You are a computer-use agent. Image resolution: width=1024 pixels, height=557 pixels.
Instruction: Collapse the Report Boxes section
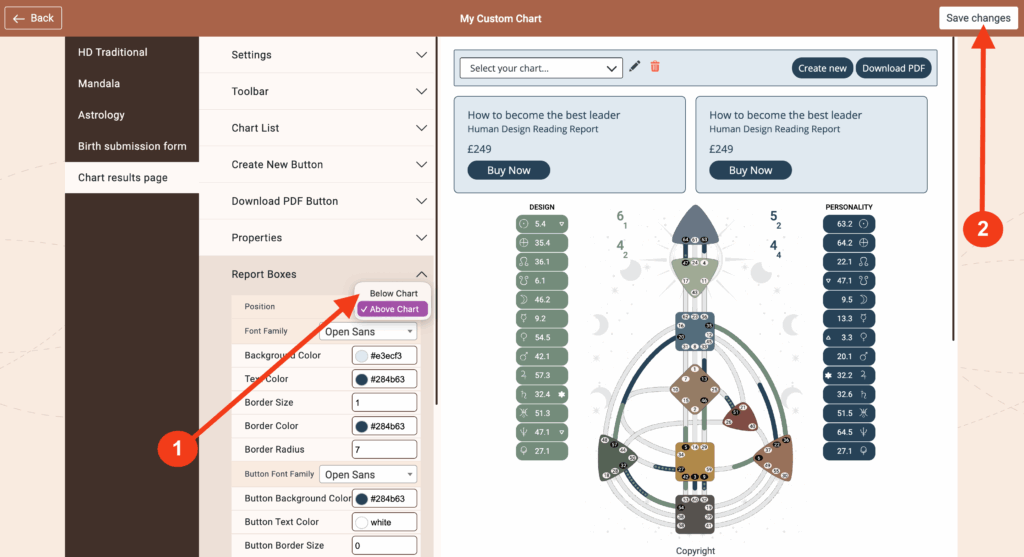[x=421, y=274]
